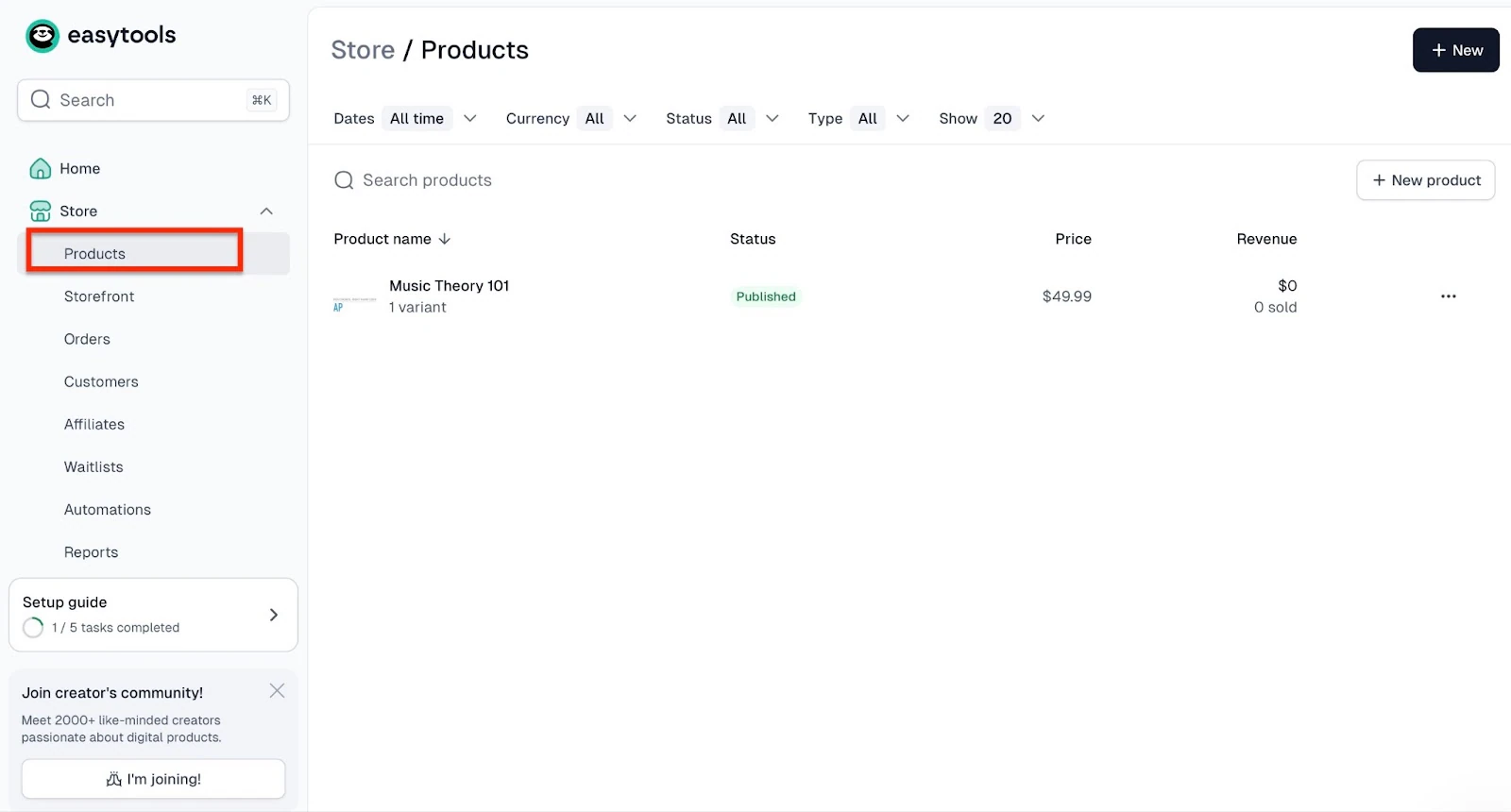Click the easytools sloth logo icon
Screen dimensions: 1511x812
coord(42,36)
